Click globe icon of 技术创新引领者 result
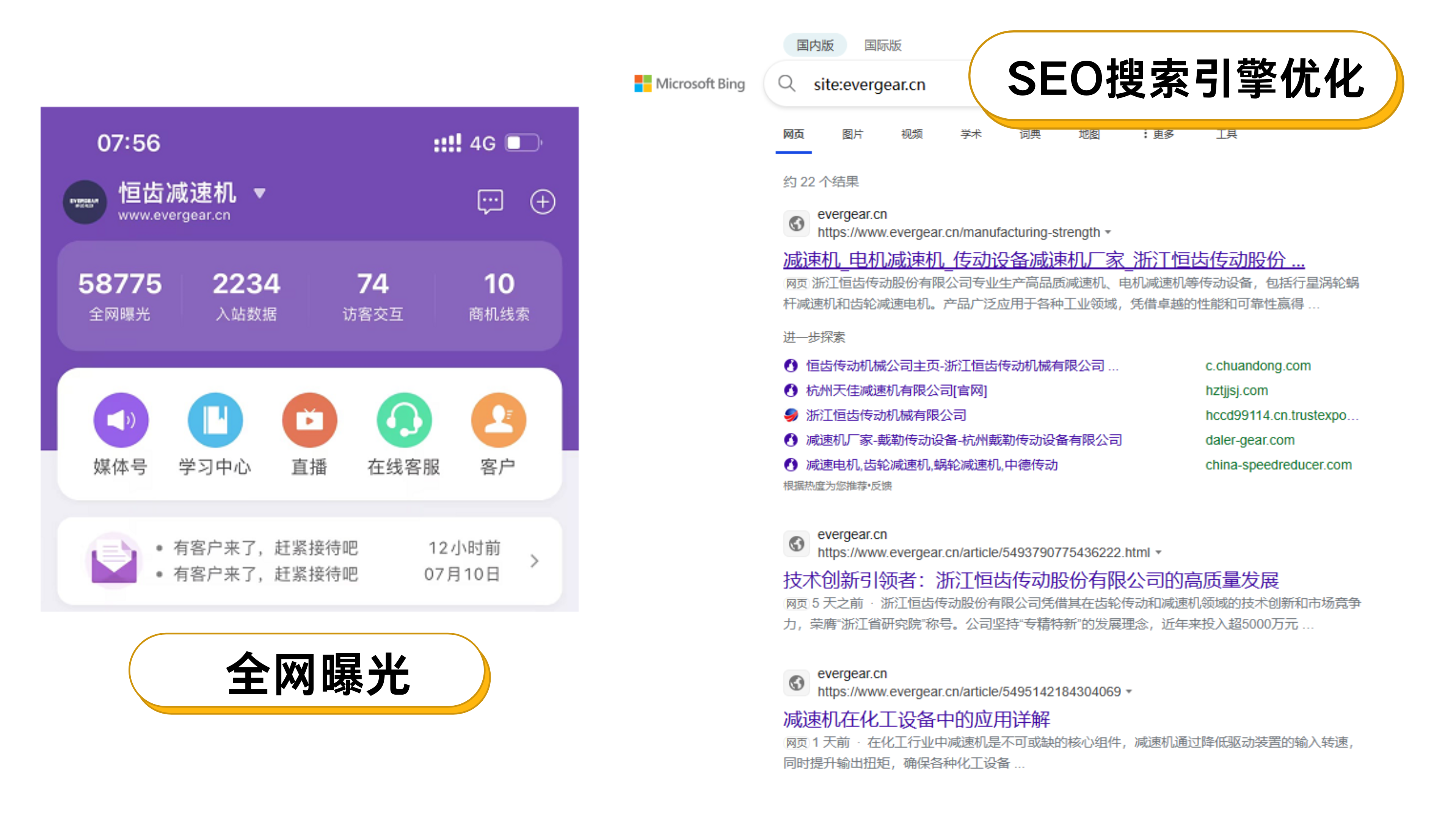 coord(796,543)
